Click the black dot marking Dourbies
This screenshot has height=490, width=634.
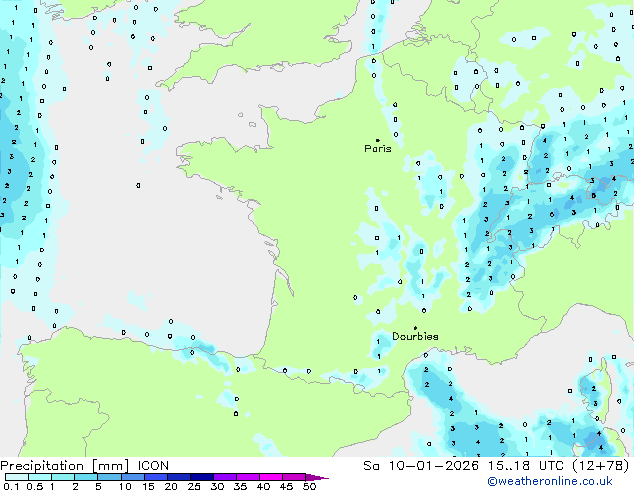coord(415,328)
